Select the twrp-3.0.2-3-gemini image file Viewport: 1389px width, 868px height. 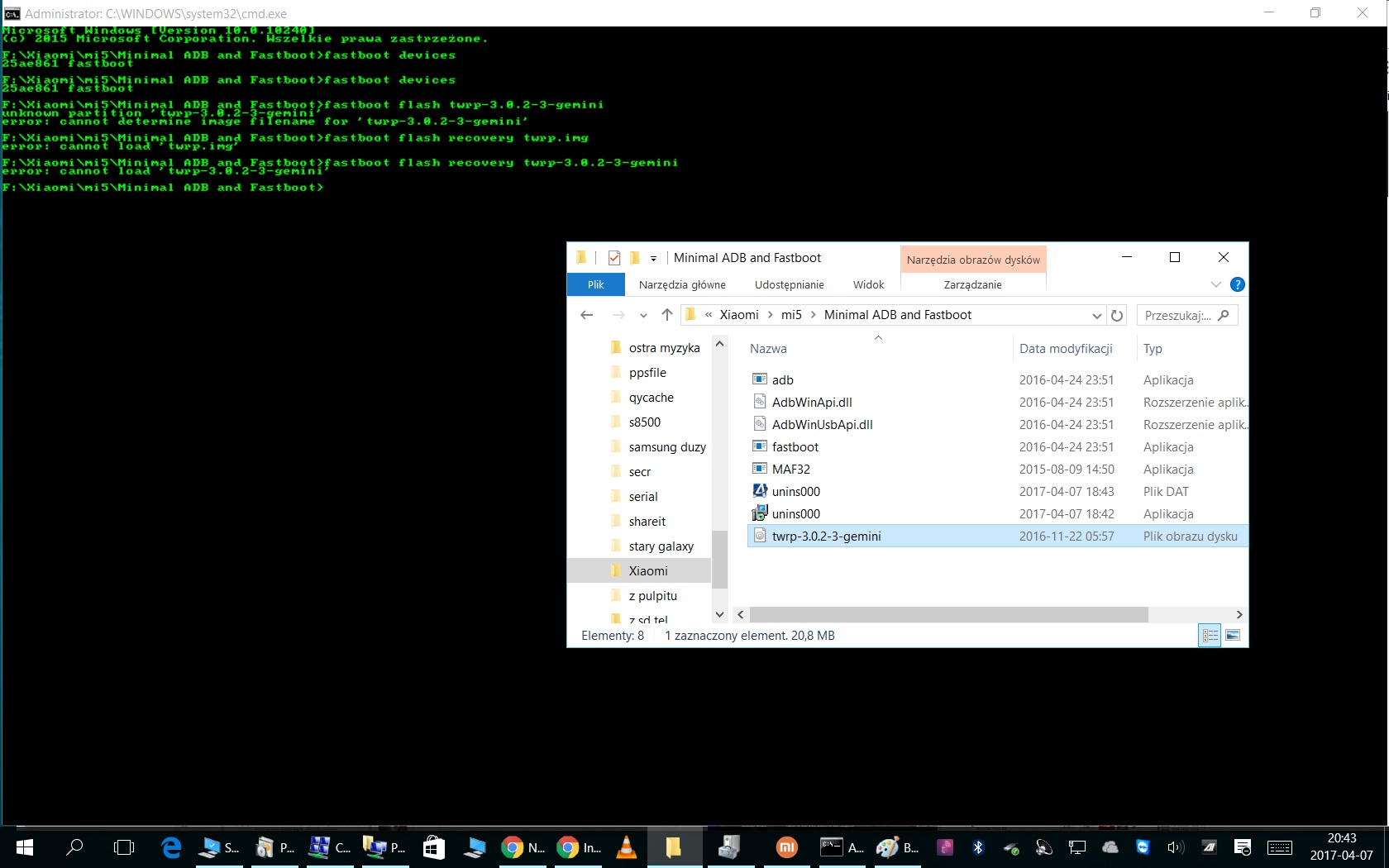coord(826,537)
